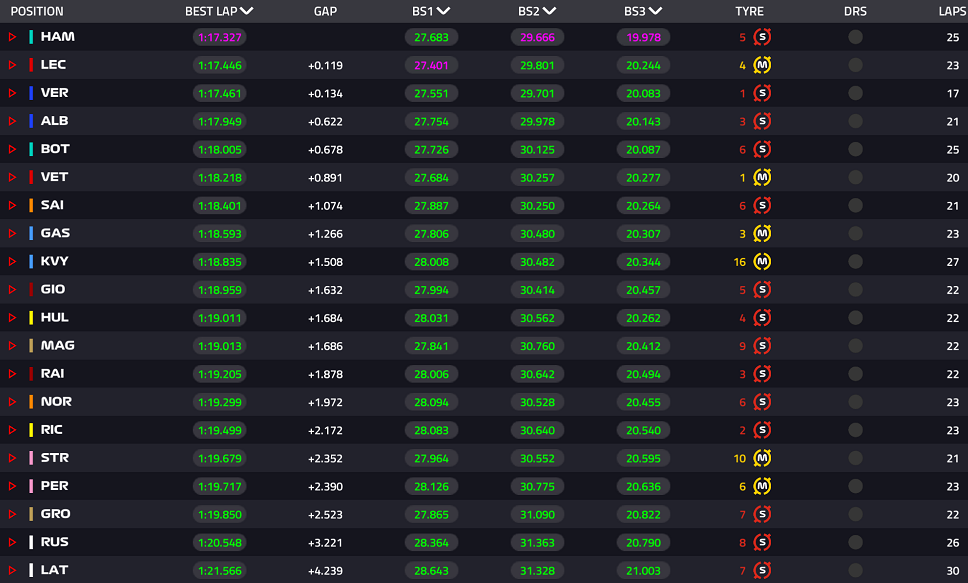The width and height of the screenshot is (968, 583).
Task: Click the DRS indicator for ALB
Action: pyautogui.click(x=855, y=121)
